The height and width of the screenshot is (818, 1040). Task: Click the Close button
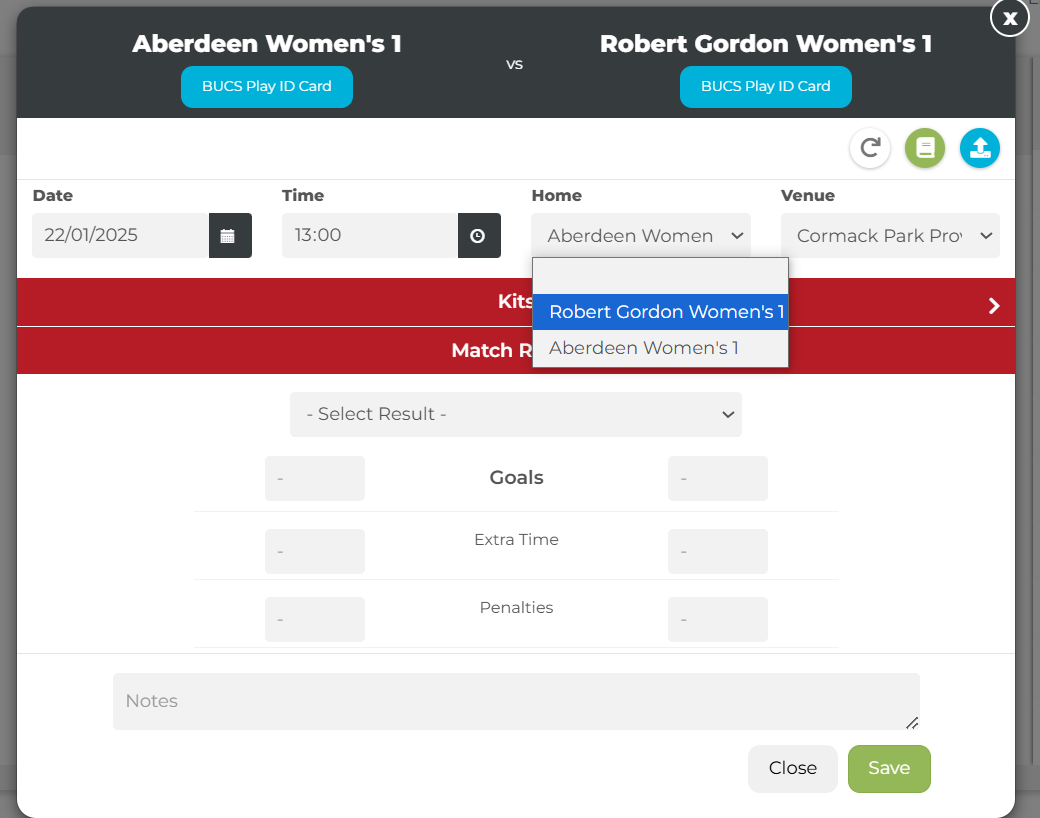(793, 768)
